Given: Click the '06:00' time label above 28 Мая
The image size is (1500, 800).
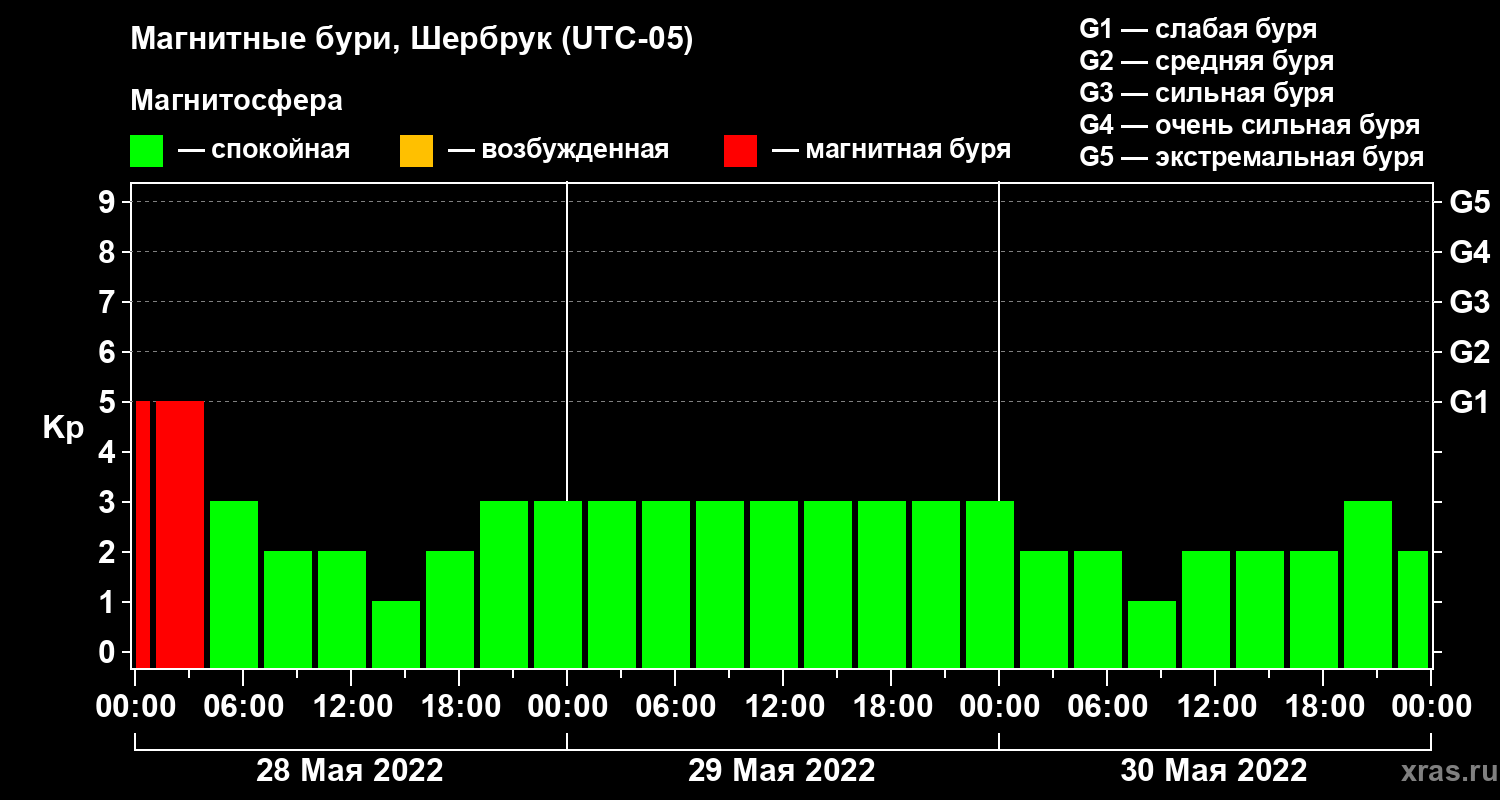Looking at the screenshot, I should (x=243, y=707).
